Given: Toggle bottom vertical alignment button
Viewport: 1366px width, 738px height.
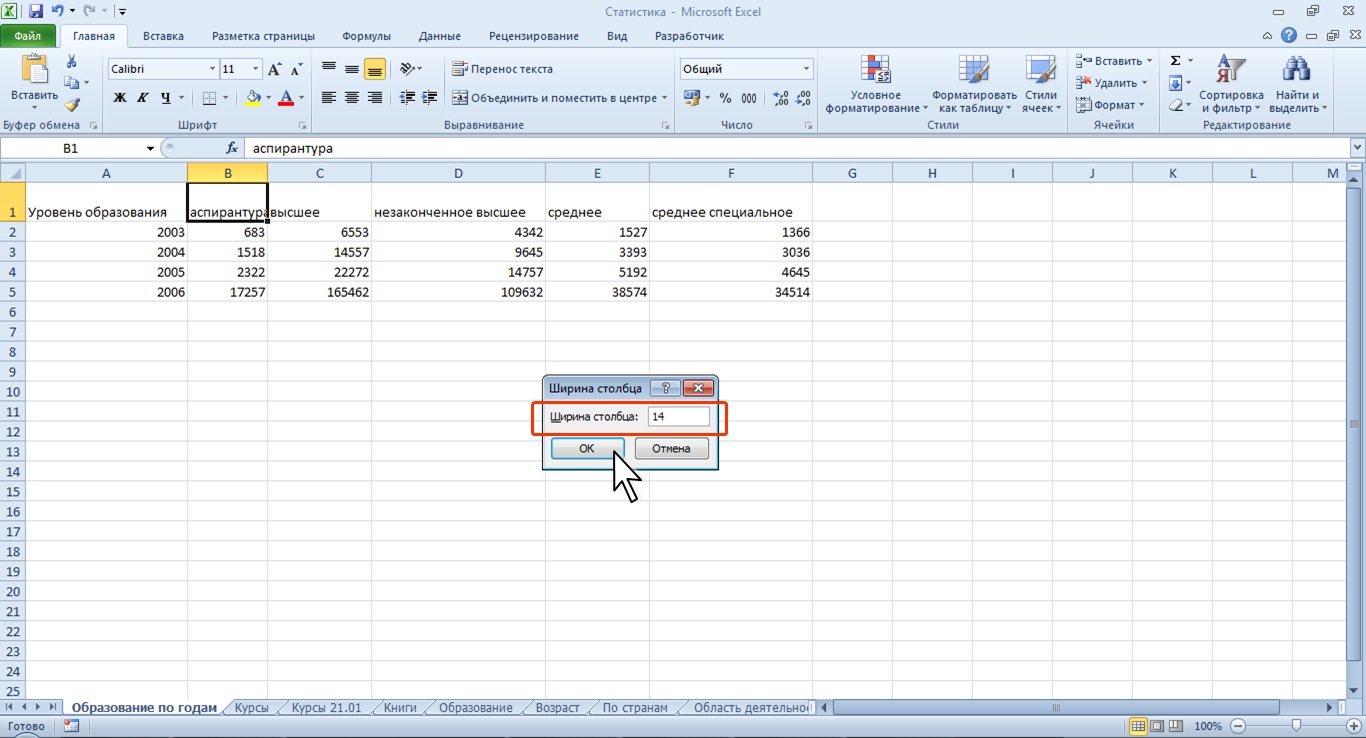Looking at the screenshot, I should 375,69.
